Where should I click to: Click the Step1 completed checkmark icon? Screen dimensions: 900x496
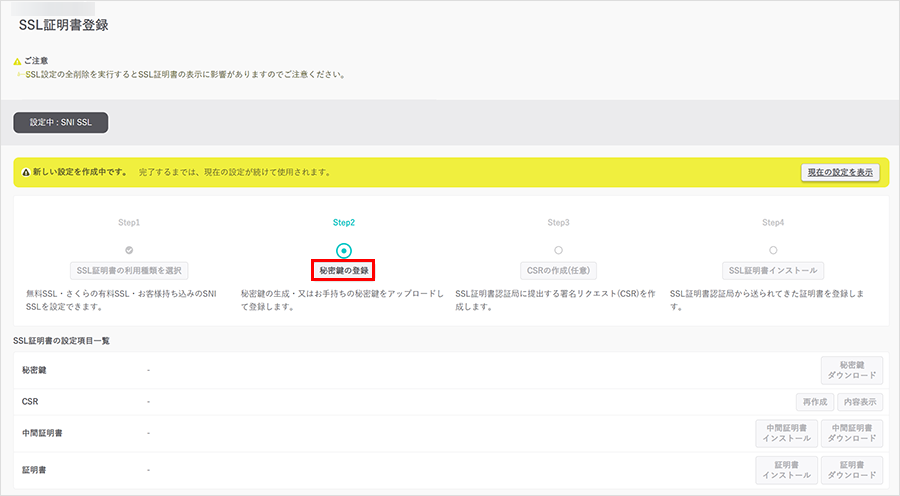(129, 249)
